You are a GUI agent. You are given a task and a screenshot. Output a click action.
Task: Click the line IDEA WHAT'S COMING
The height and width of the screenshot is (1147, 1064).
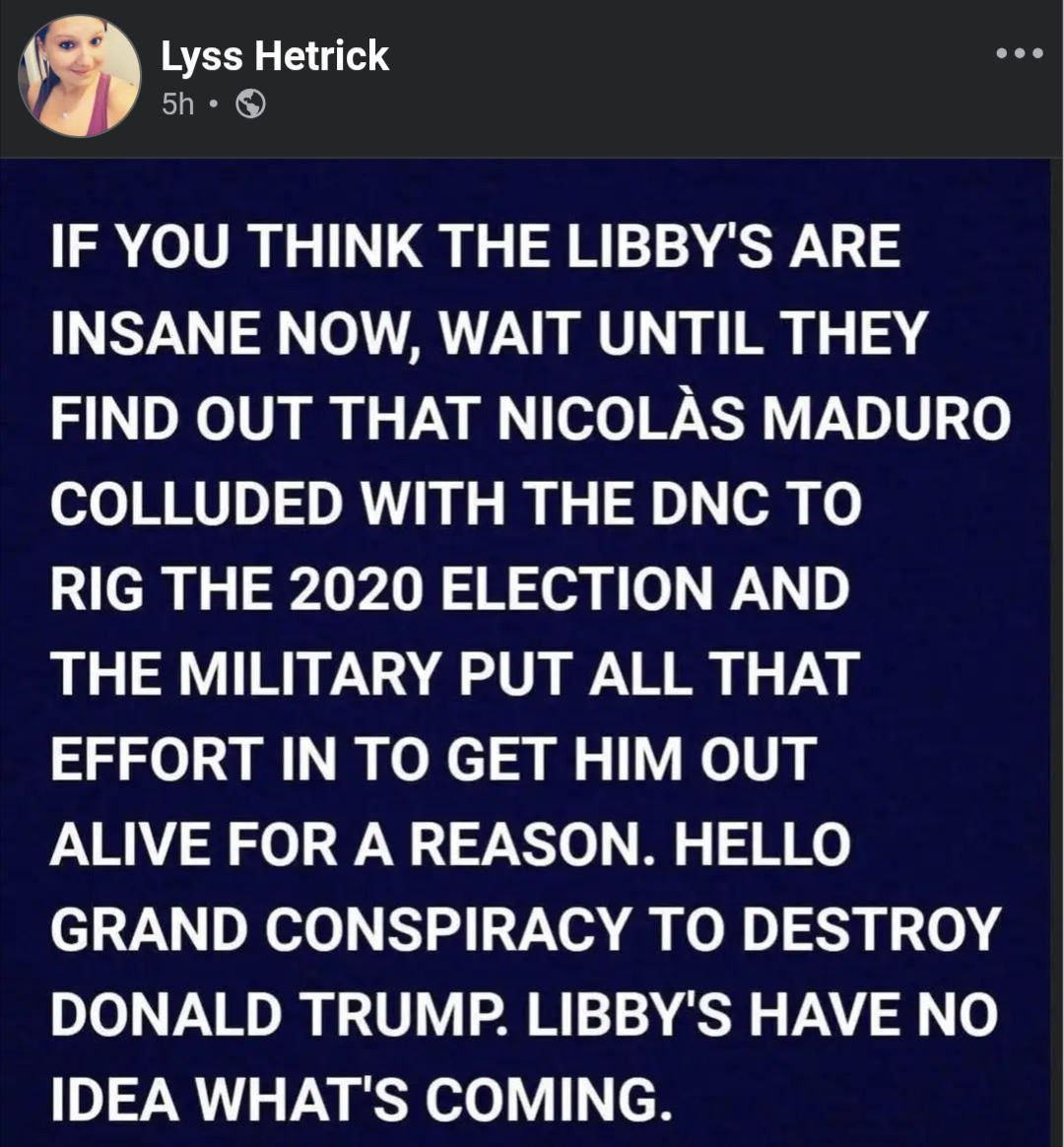click(x=362, y=1099)
